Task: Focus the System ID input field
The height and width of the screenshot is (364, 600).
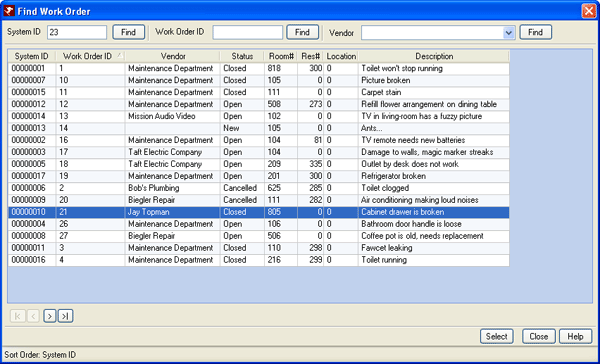Action: 77,33
